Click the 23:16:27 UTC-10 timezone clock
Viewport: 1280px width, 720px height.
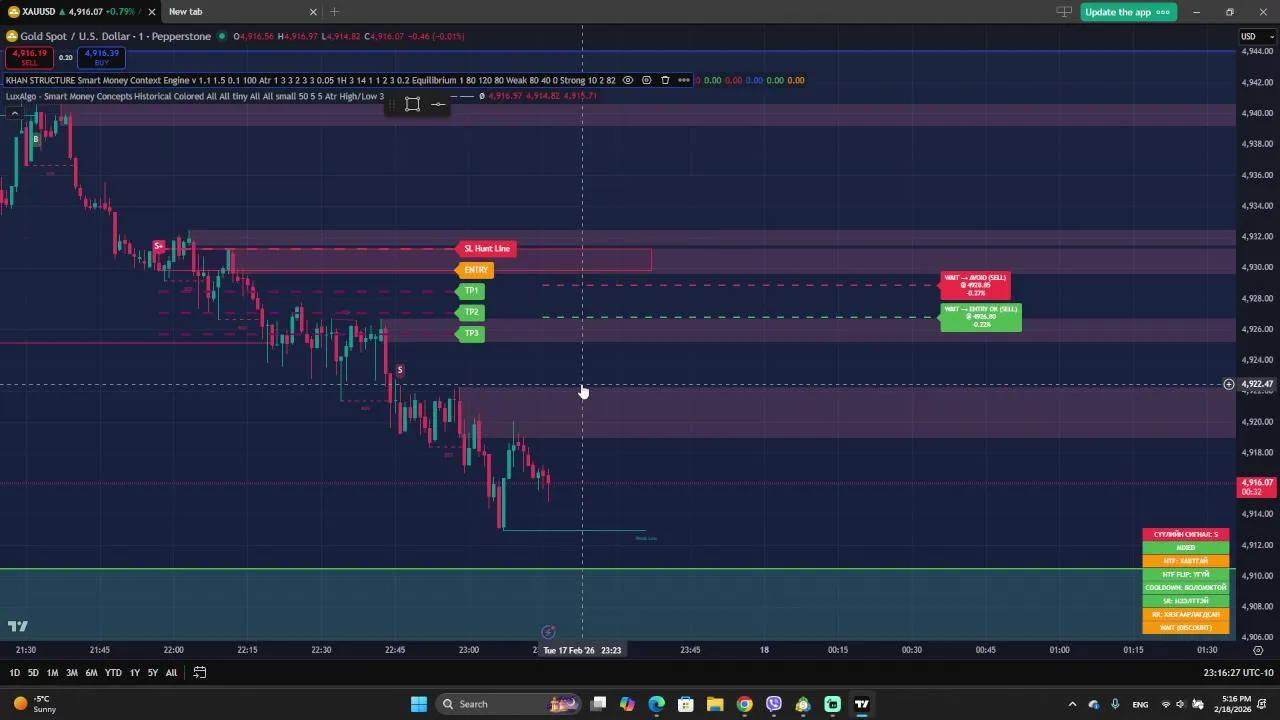1238,673
